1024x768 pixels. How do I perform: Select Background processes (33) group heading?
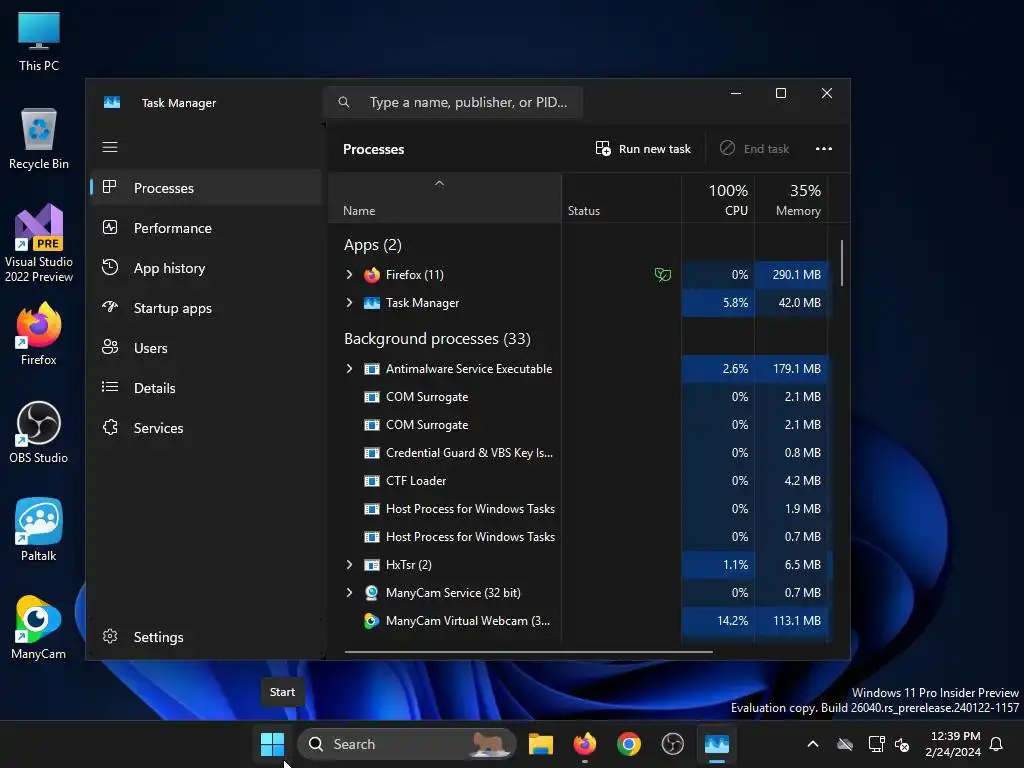[437, 338]
